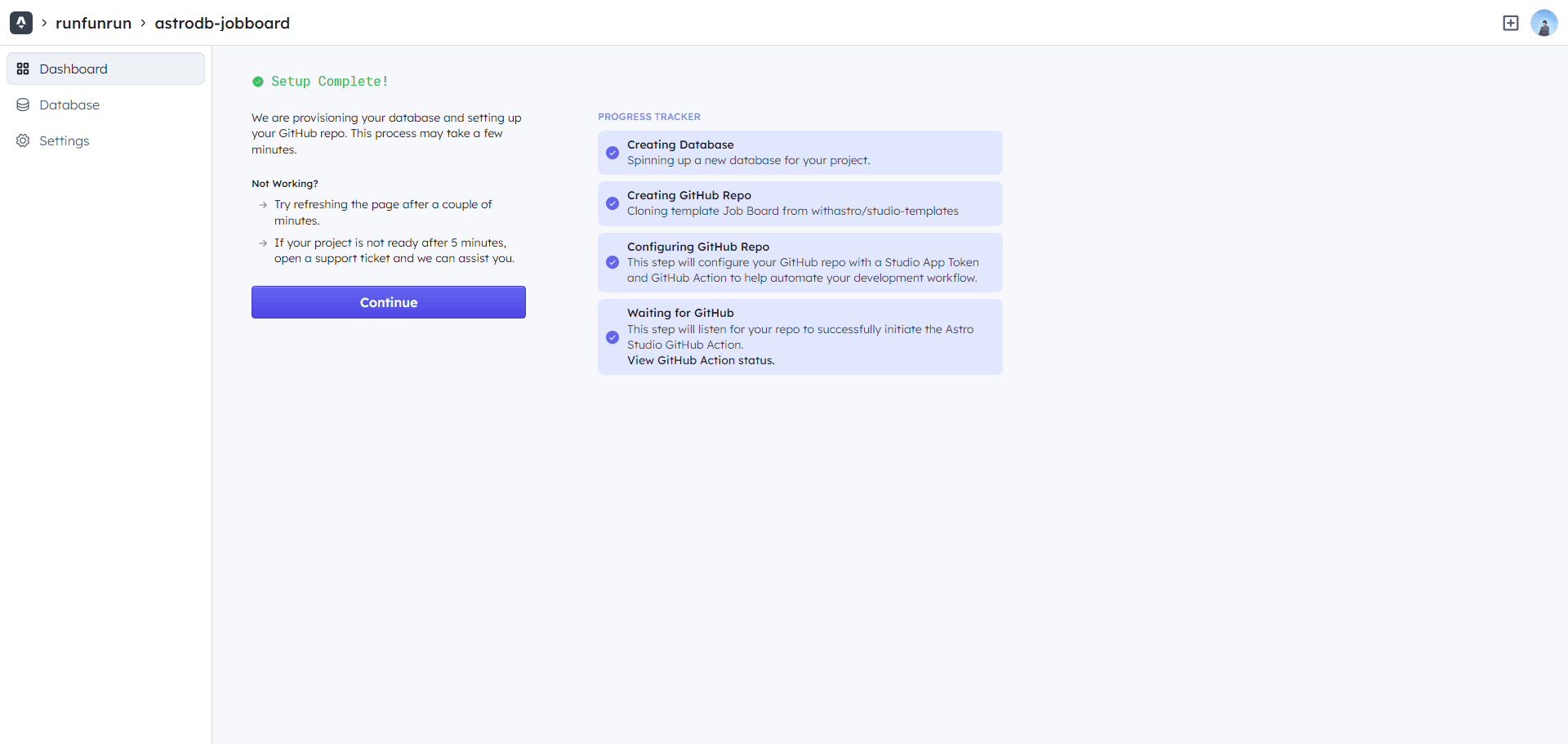1568x744 pixels.
Task: Click the Dashboard grid icon
Action: coord(23,69)
